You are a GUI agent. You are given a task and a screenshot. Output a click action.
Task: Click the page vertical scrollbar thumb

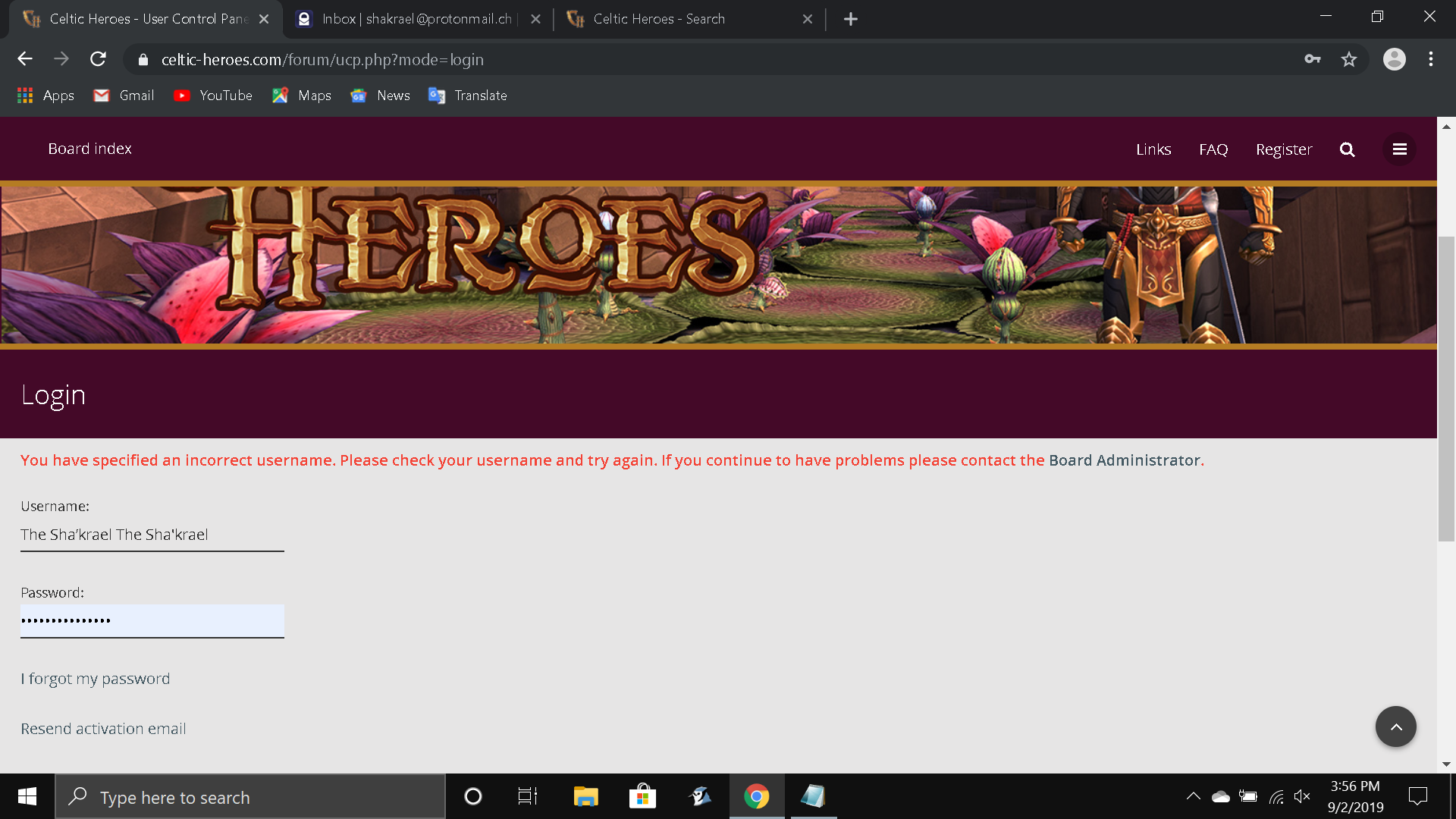pos(1446,388)
